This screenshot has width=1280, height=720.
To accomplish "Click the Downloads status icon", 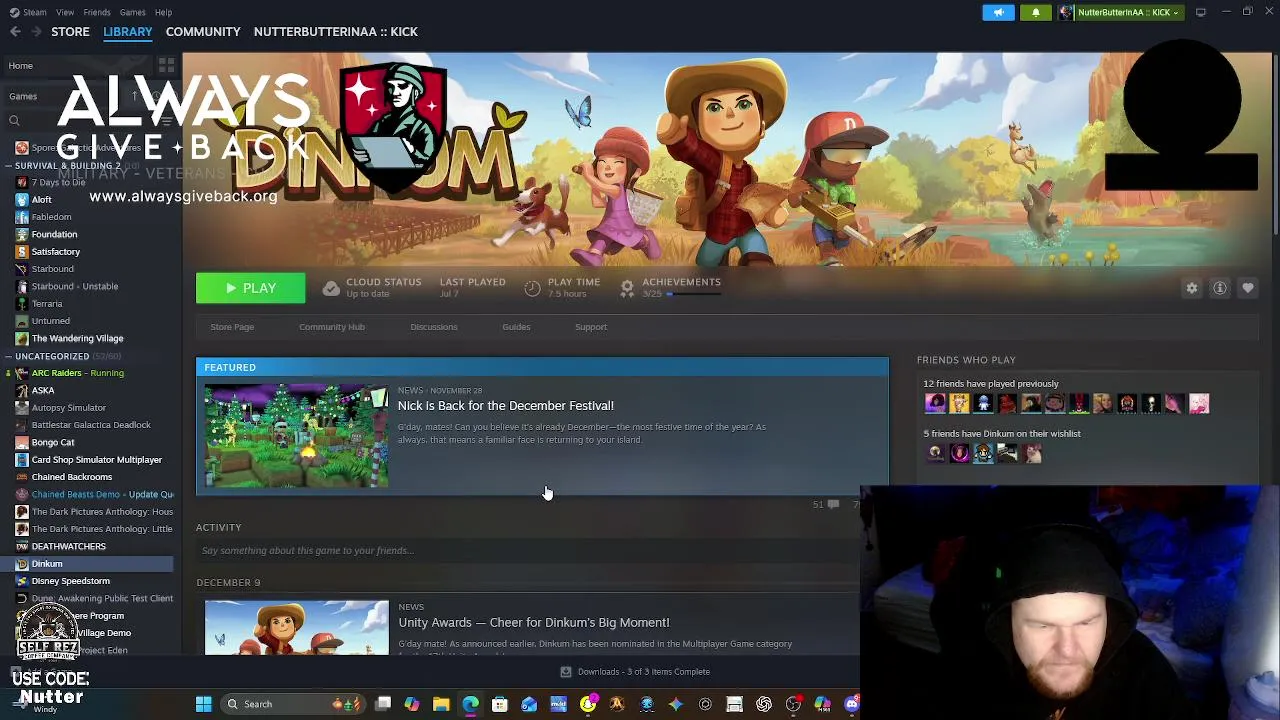I will [566, 672].
